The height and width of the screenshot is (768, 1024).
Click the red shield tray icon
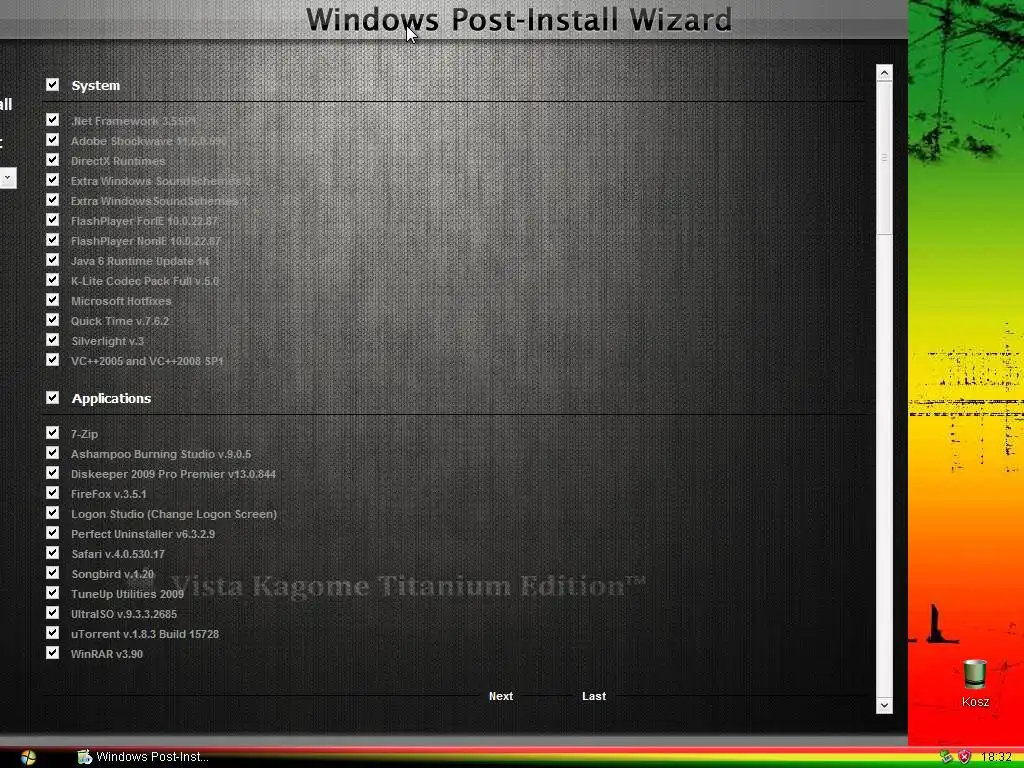coord(964,757)
